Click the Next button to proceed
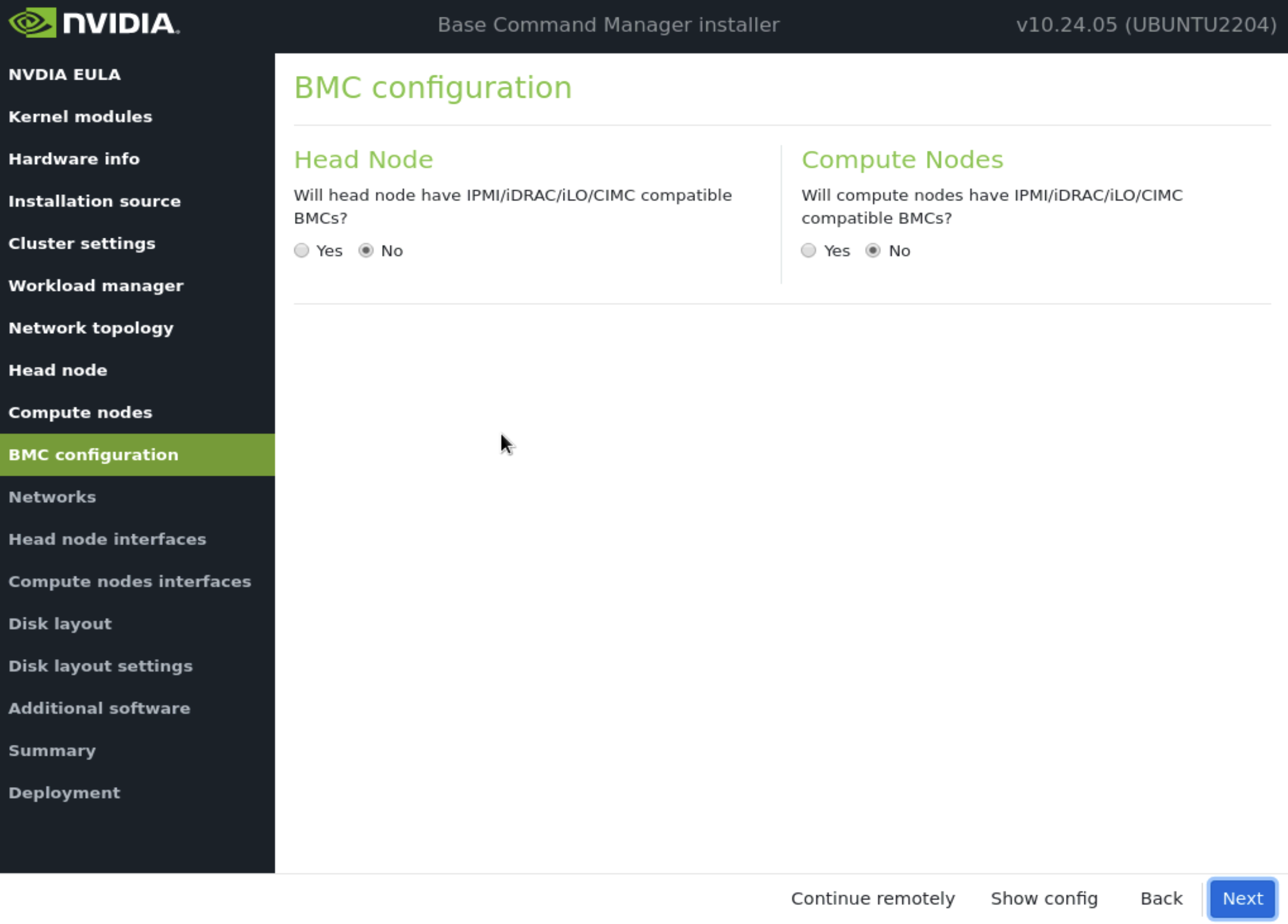The width and height of the screenshot is (1288, 924). tap(1243, 898)
